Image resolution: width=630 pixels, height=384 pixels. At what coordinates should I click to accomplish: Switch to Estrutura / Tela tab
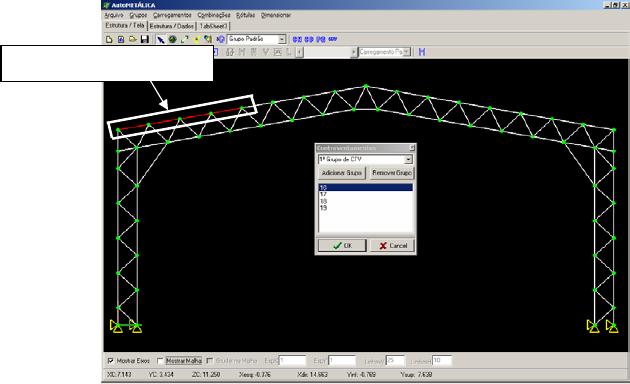125,25
